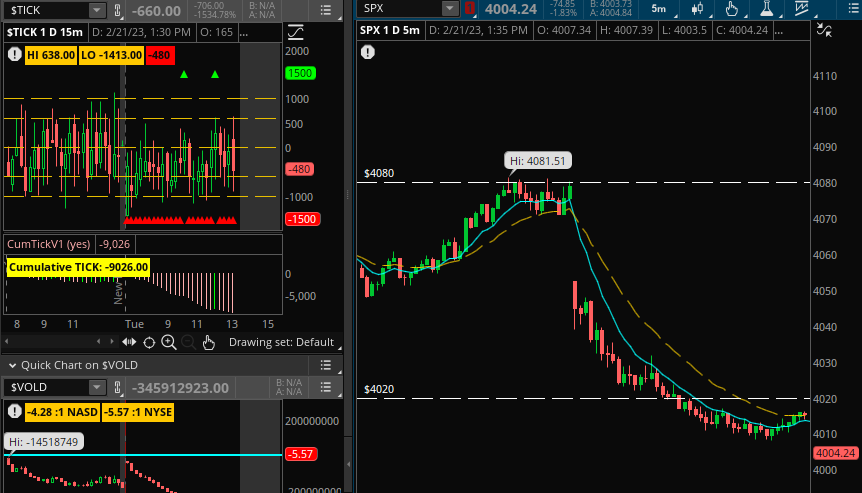The width and height of the screenshot is (862, 493).
Task: Click the red -5.57 price bubble
Action: (301, 454)
